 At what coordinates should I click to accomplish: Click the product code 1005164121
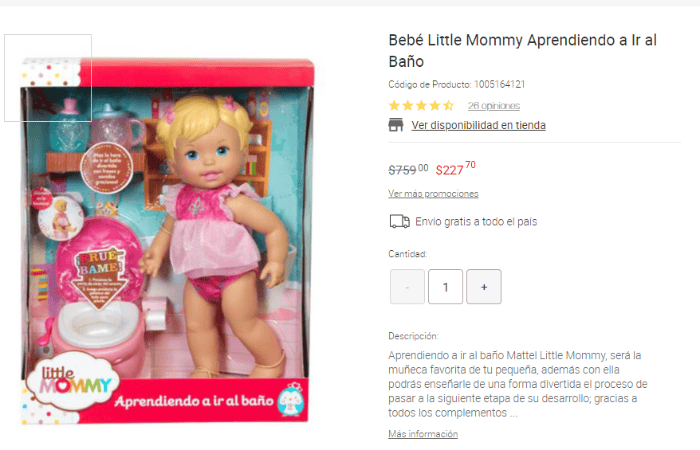500,84
